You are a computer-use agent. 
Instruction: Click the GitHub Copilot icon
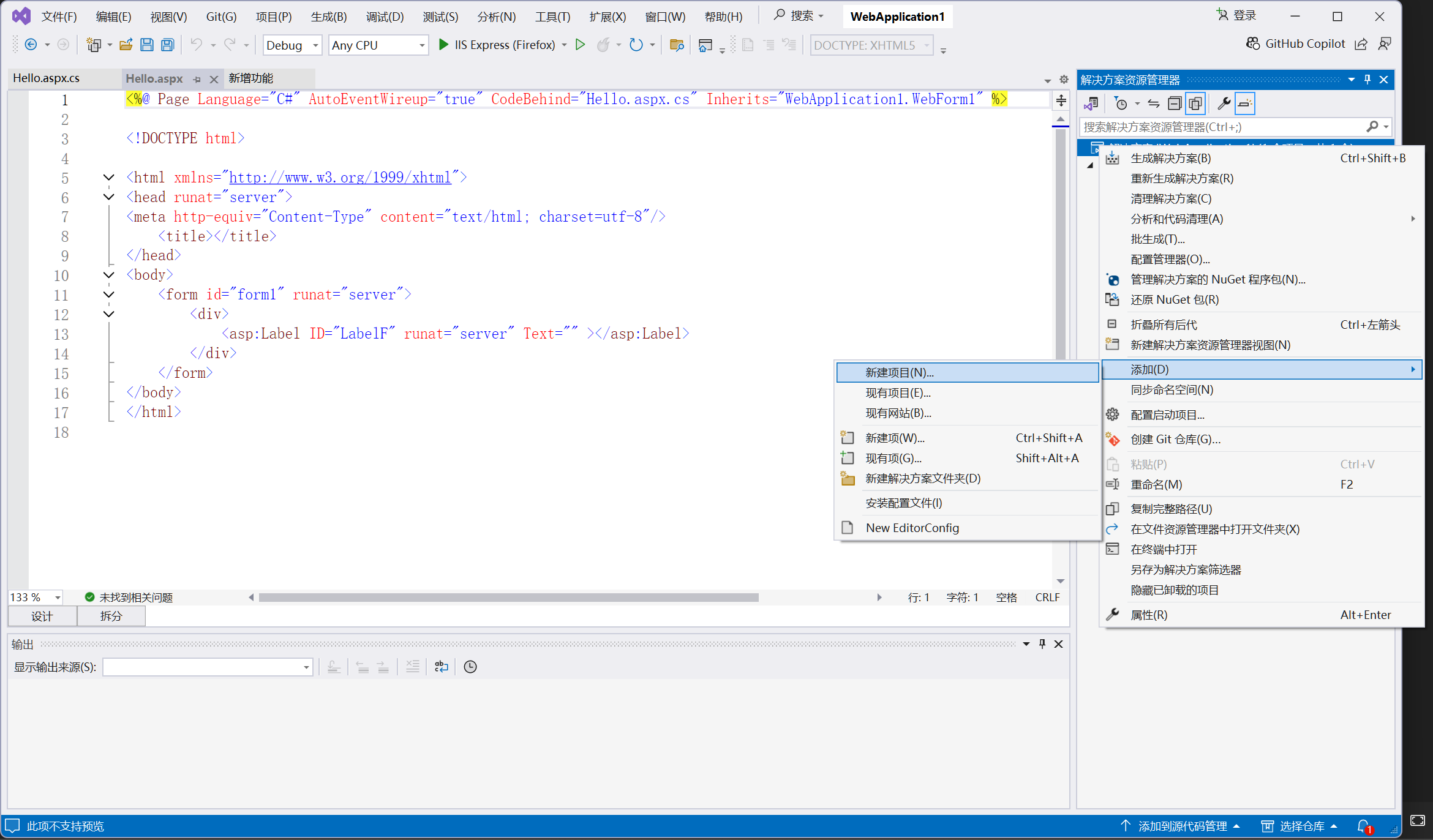click(x=1253, y=43)
